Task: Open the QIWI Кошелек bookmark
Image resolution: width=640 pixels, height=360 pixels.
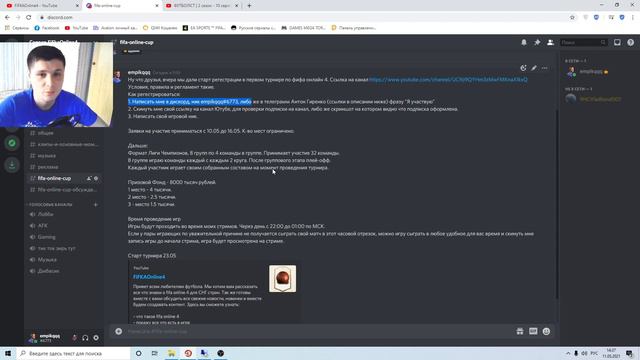Action: coord(160,28)
